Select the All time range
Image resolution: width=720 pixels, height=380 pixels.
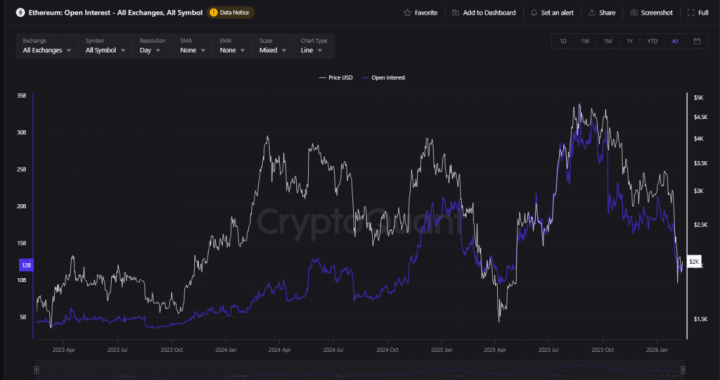pyautogui.click(x=675, y=41)
